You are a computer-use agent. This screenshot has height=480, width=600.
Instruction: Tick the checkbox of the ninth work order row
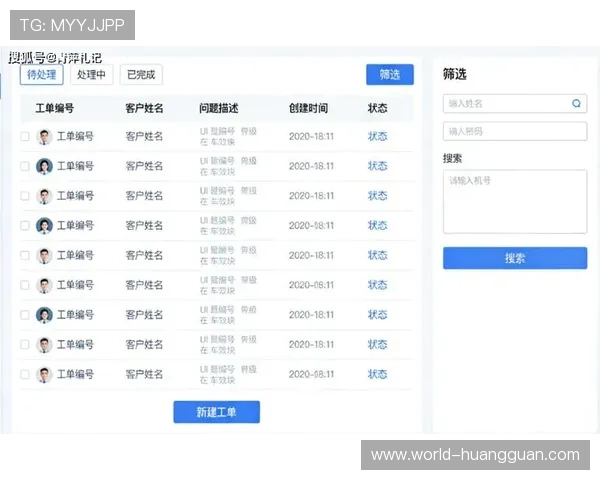pyautogui.click(x=25, y=374)
